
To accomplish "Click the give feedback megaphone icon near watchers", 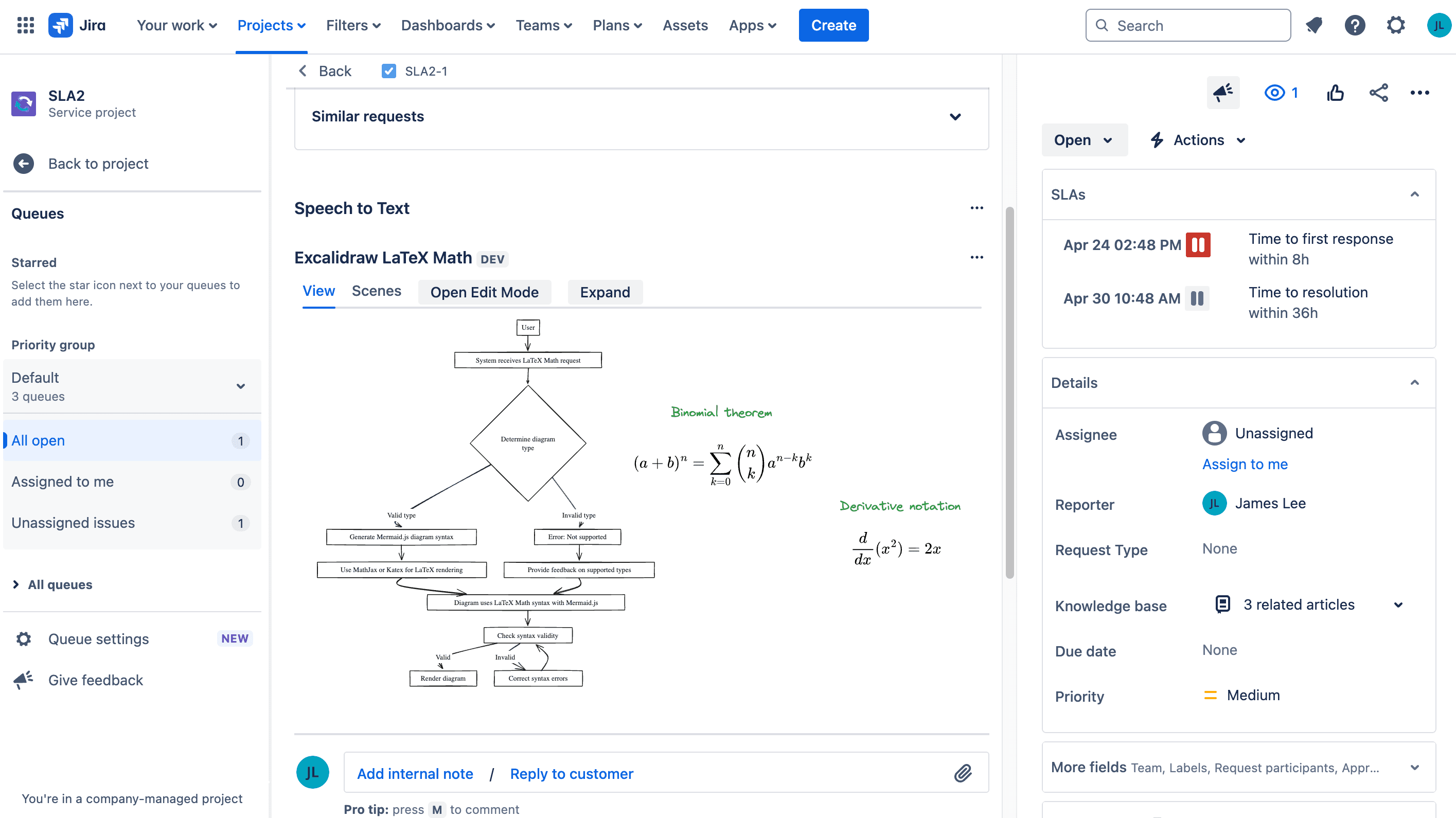I will point(1223,93).
